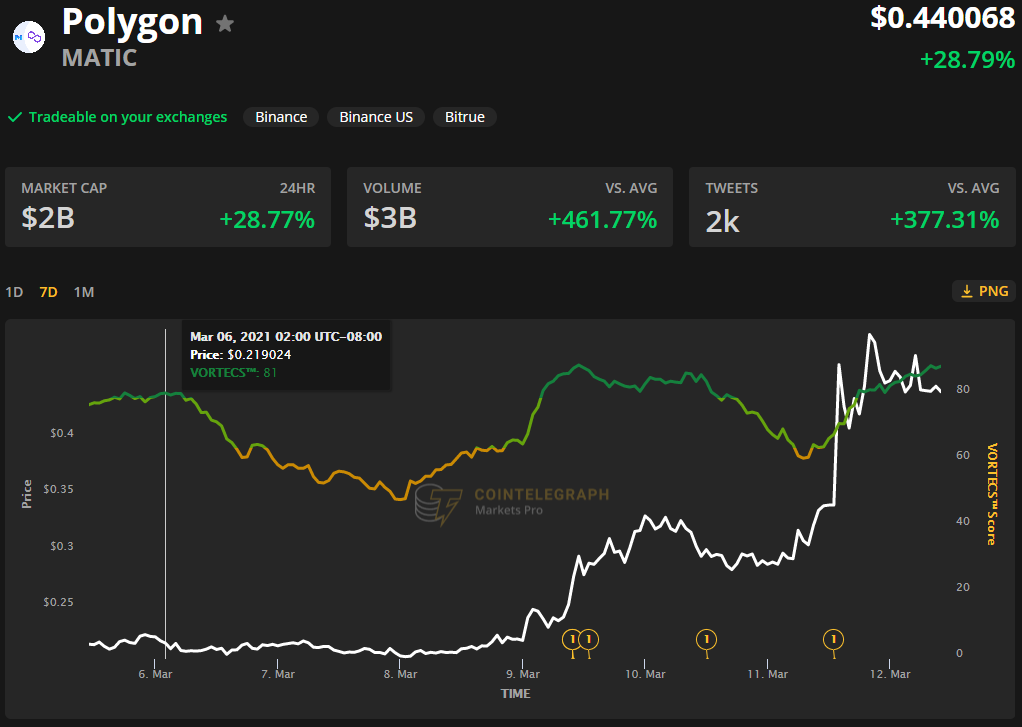Open the Bitrue exchange chip

465,117
